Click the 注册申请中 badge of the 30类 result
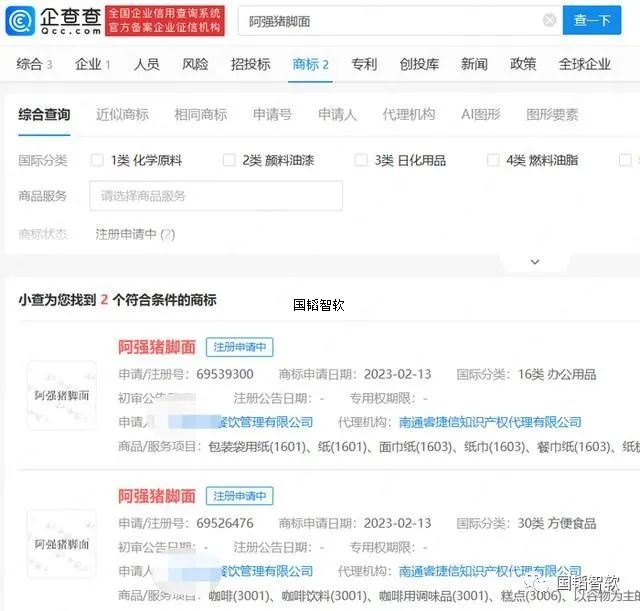 pyautogui.click(x=240, y=496)
